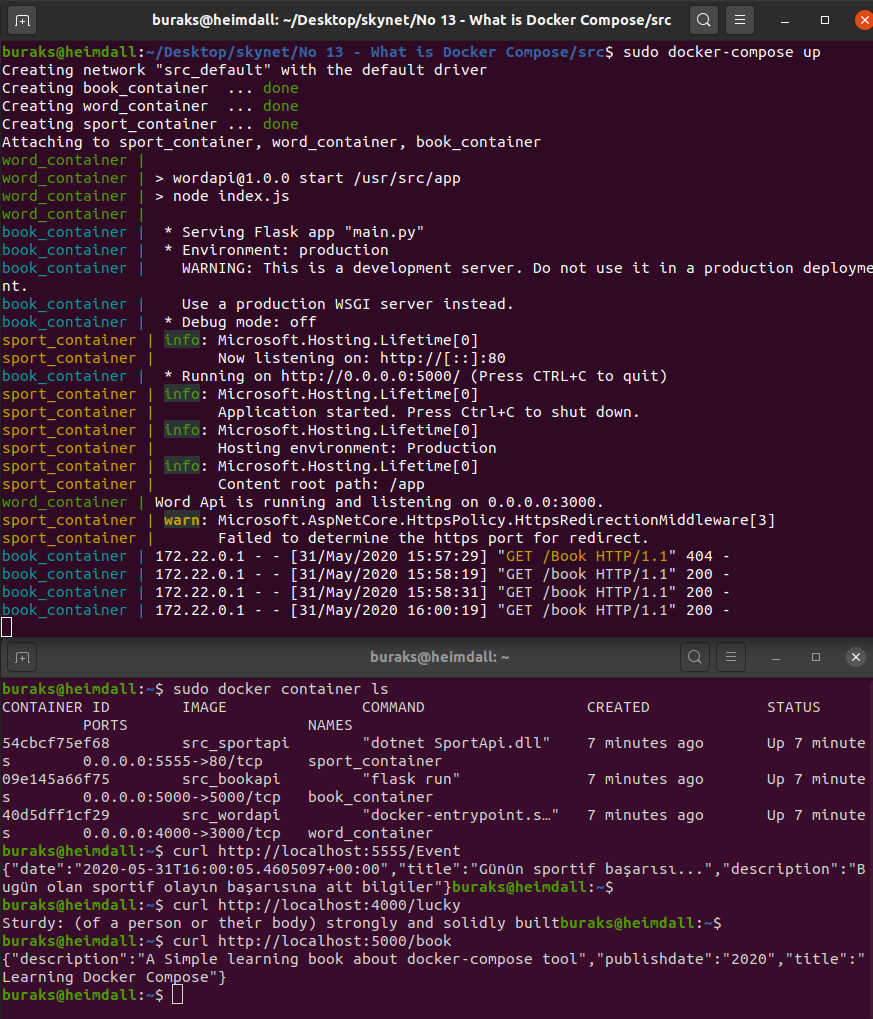
Task: Click the new-tab icon in the bottom header bar
Action: click(22, 657)
